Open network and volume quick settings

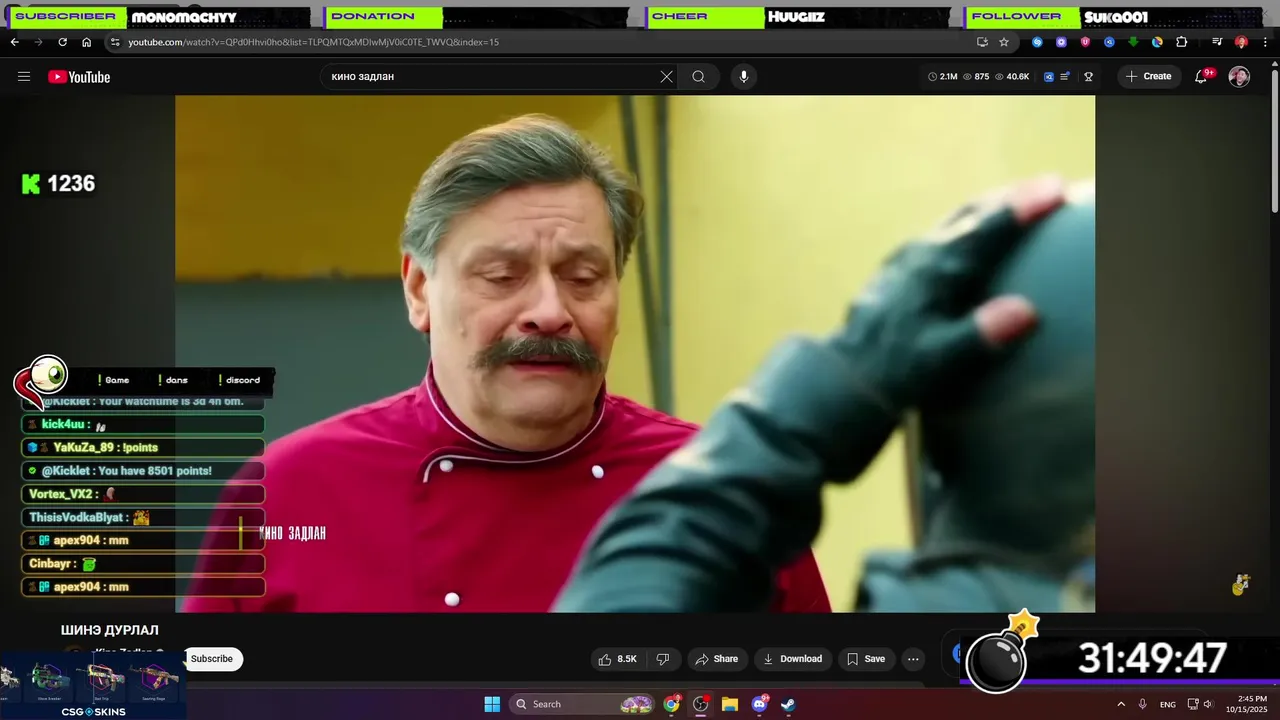point(1202,704)
